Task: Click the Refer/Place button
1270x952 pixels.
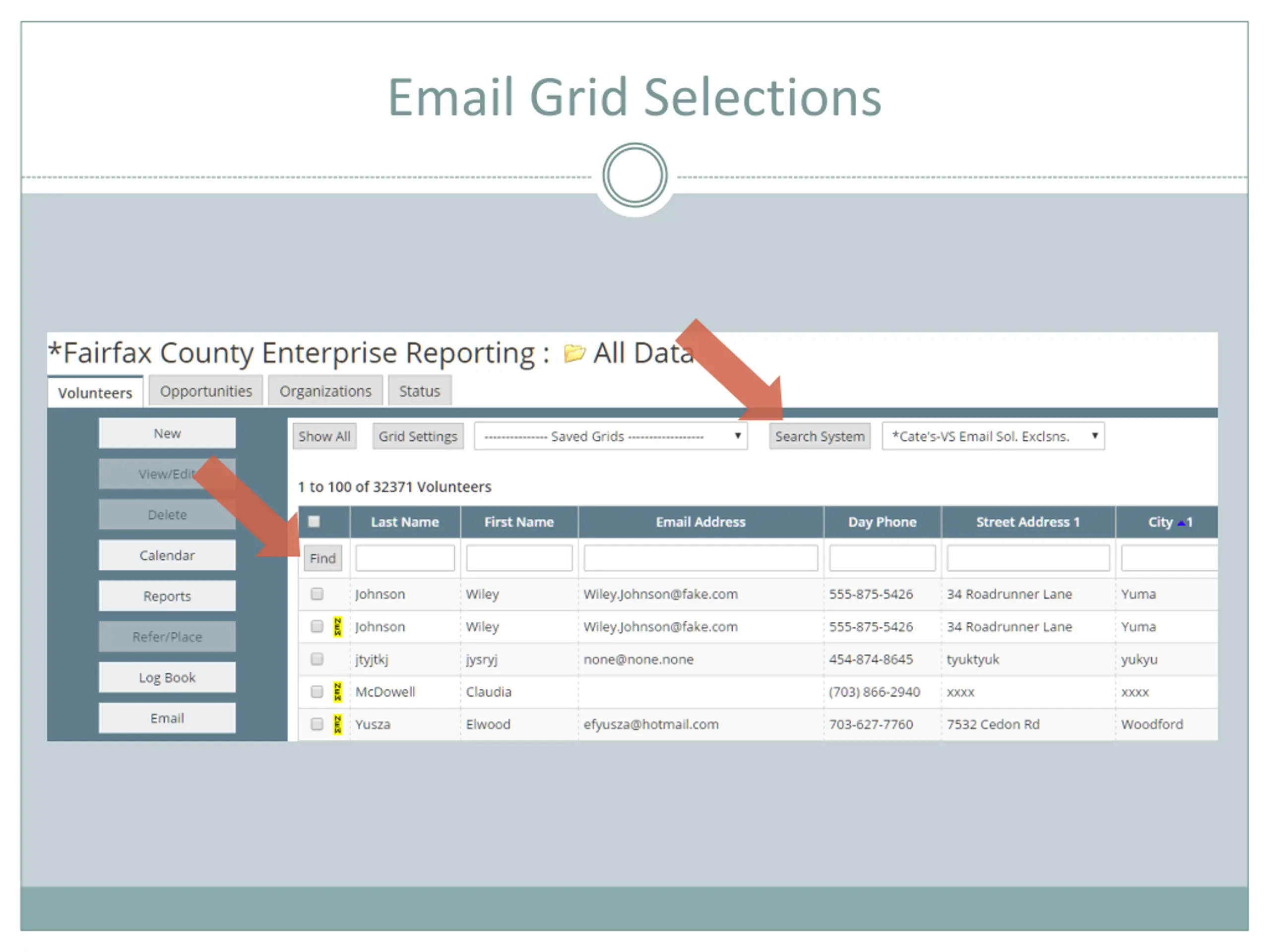Action: [x=167, y=637]
